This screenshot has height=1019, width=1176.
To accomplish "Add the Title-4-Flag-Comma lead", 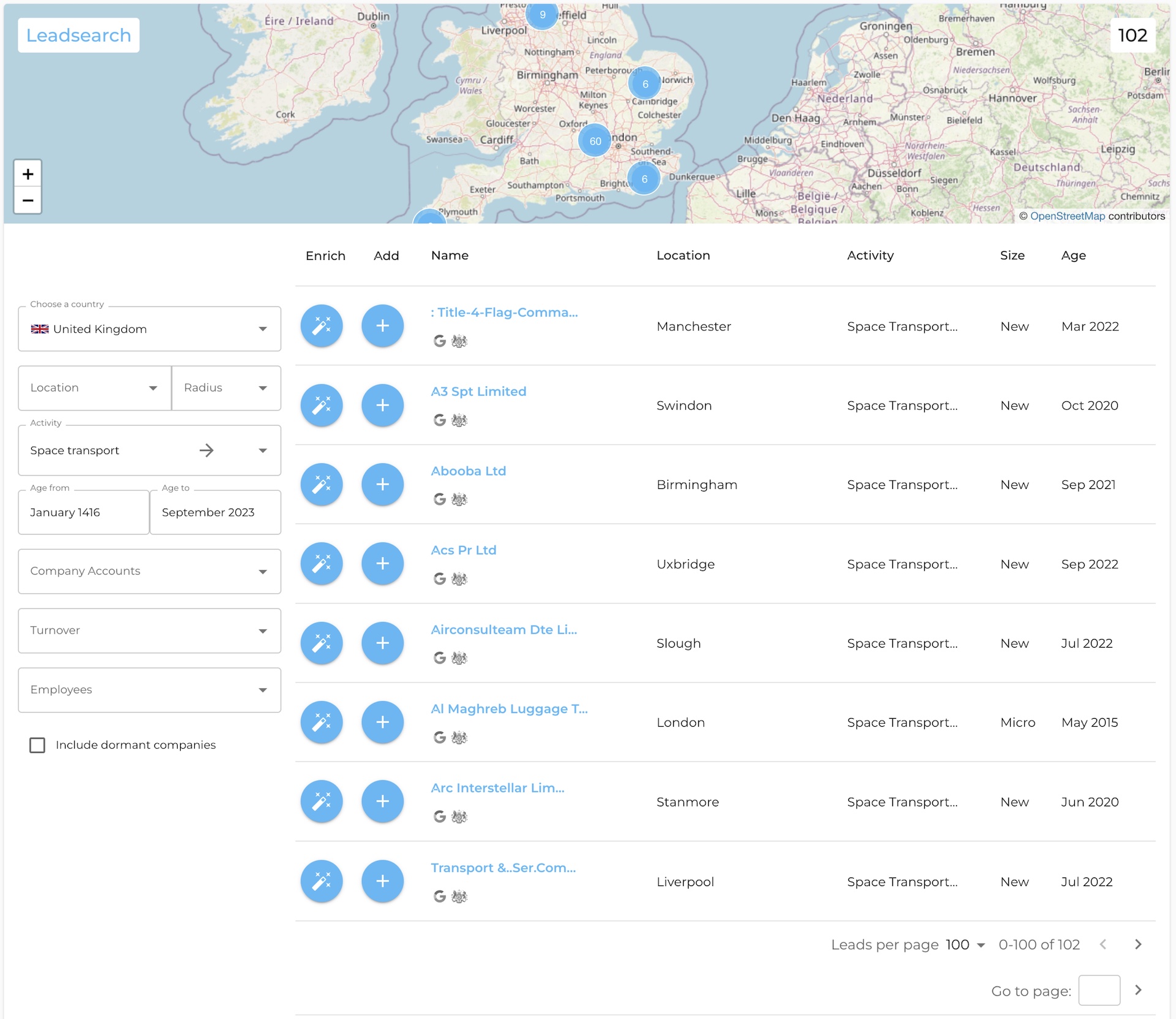I will [x=382, y=326].
